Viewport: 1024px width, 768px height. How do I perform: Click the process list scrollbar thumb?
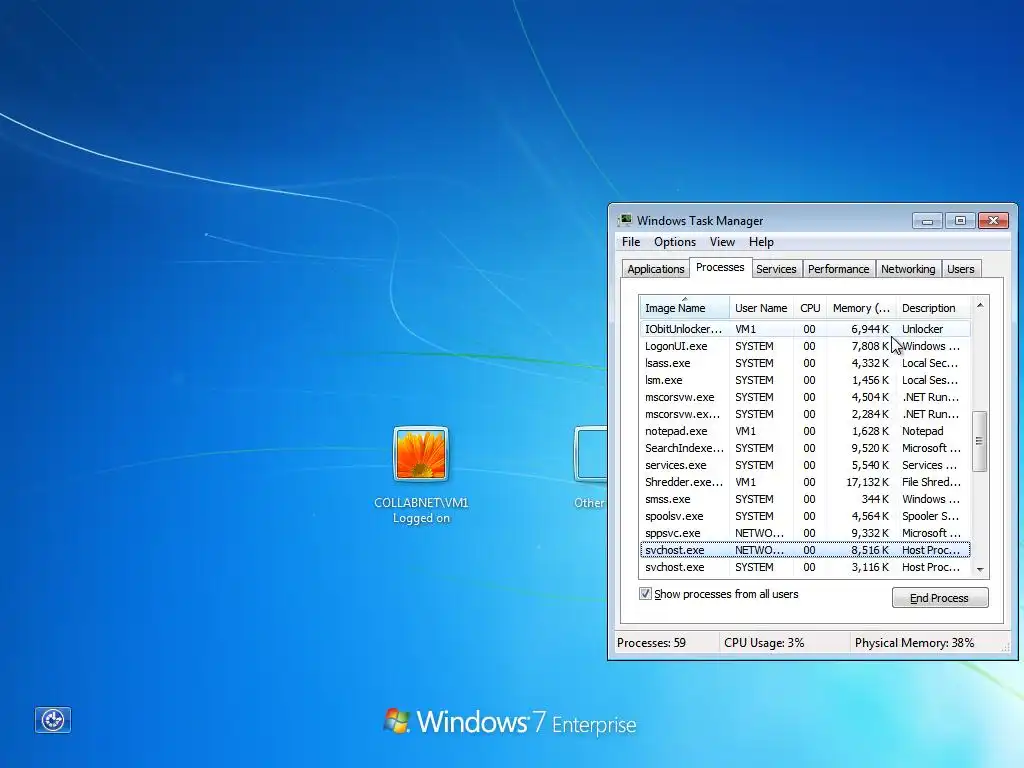pos(979,441)
